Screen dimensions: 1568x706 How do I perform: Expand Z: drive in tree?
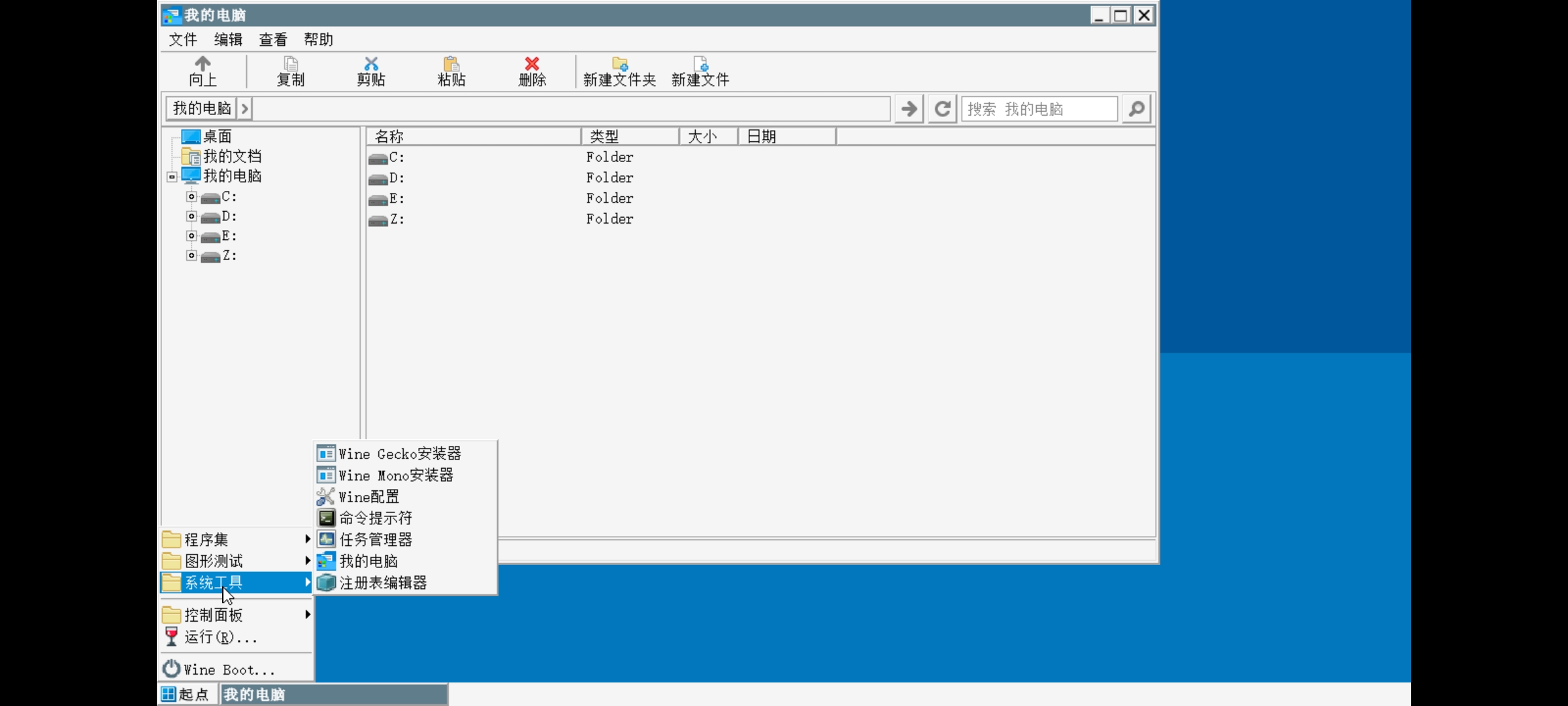[x=191, y=256]
